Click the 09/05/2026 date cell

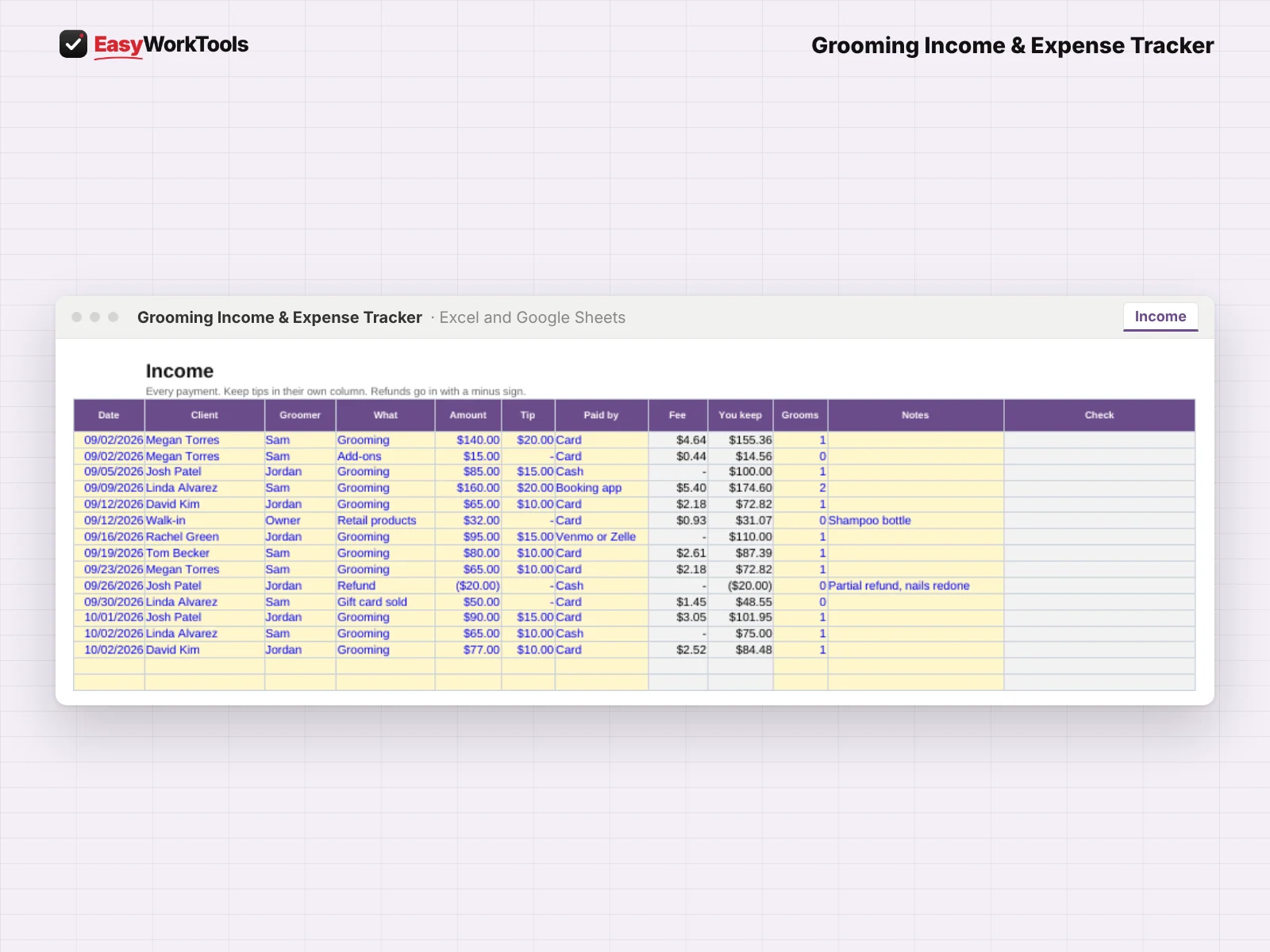point(109,471)
